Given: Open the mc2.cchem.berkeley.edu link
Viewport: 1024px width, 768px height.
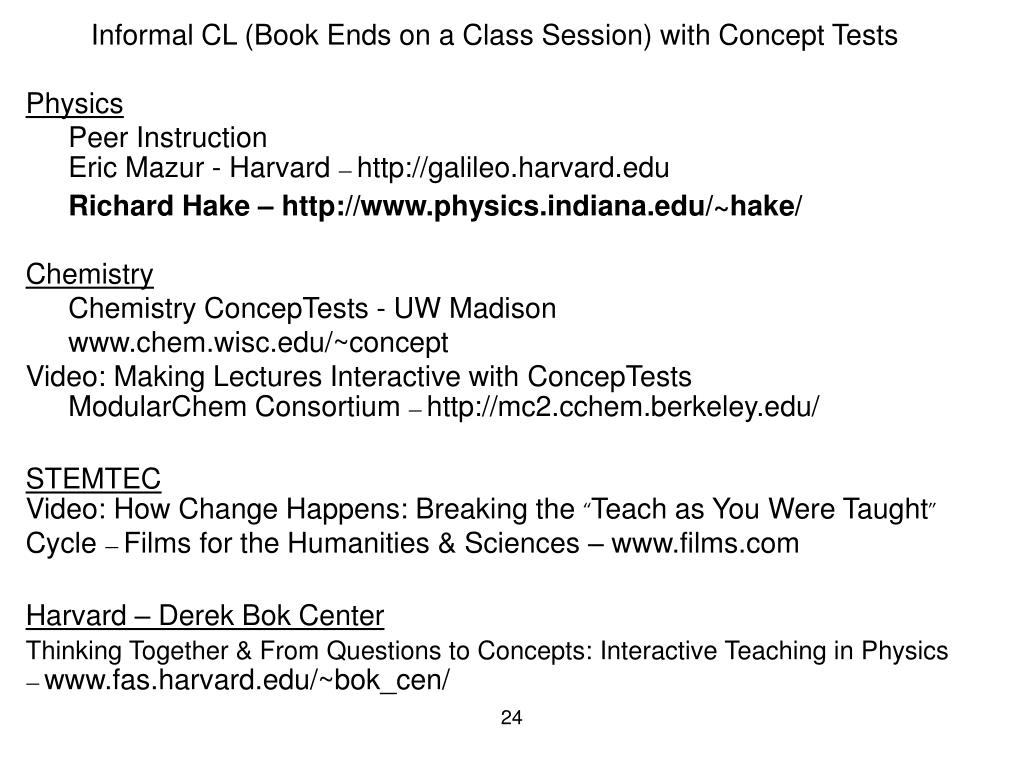Looking at the screenshot, I should (x=623, y=407).
